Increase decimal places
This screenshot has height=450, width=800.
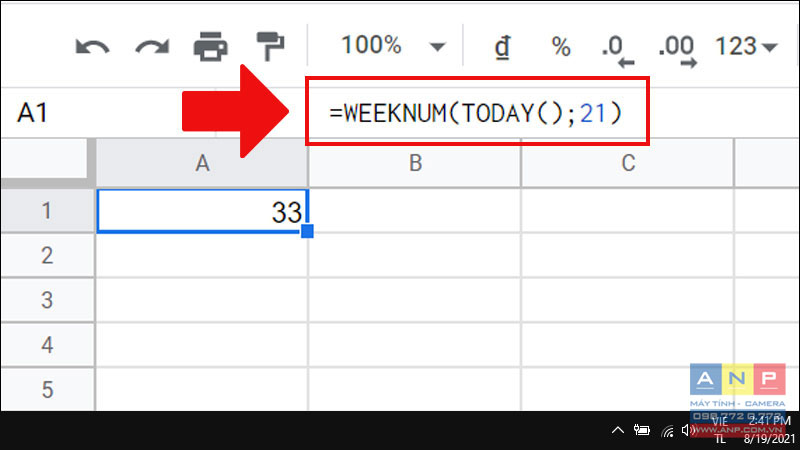(678, 48)
